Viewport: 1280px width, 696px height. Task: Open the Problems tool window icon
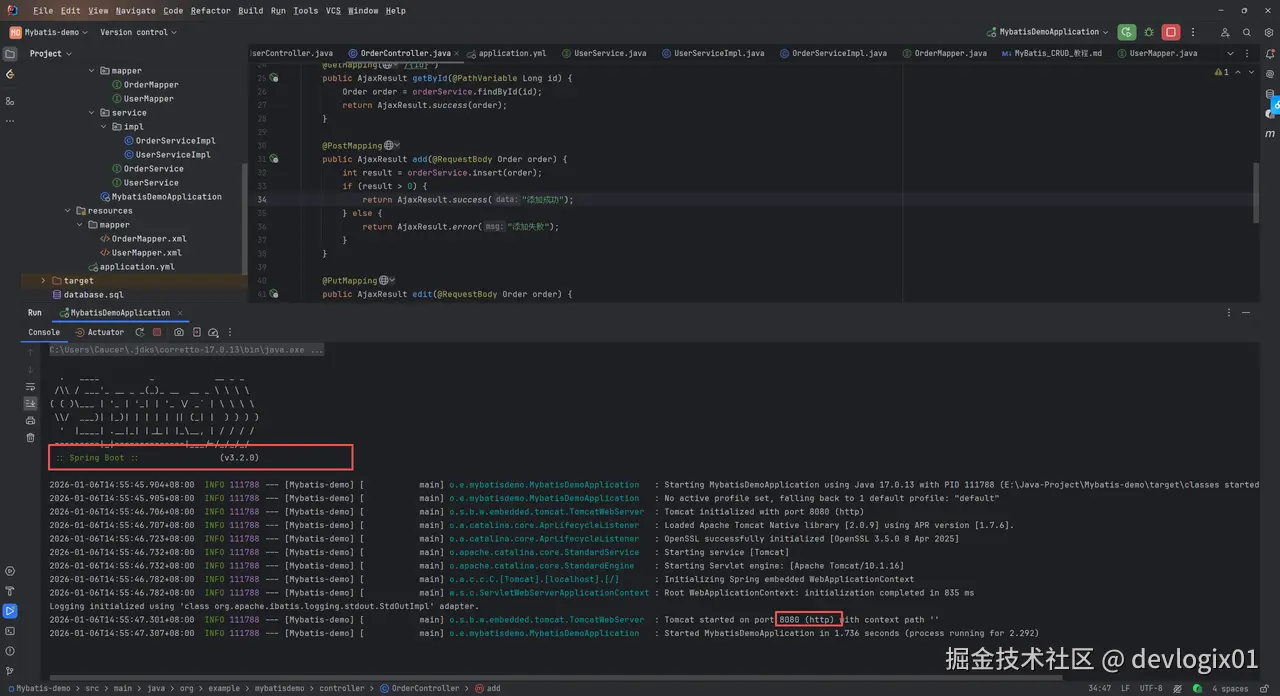click(x=10, y=650)
